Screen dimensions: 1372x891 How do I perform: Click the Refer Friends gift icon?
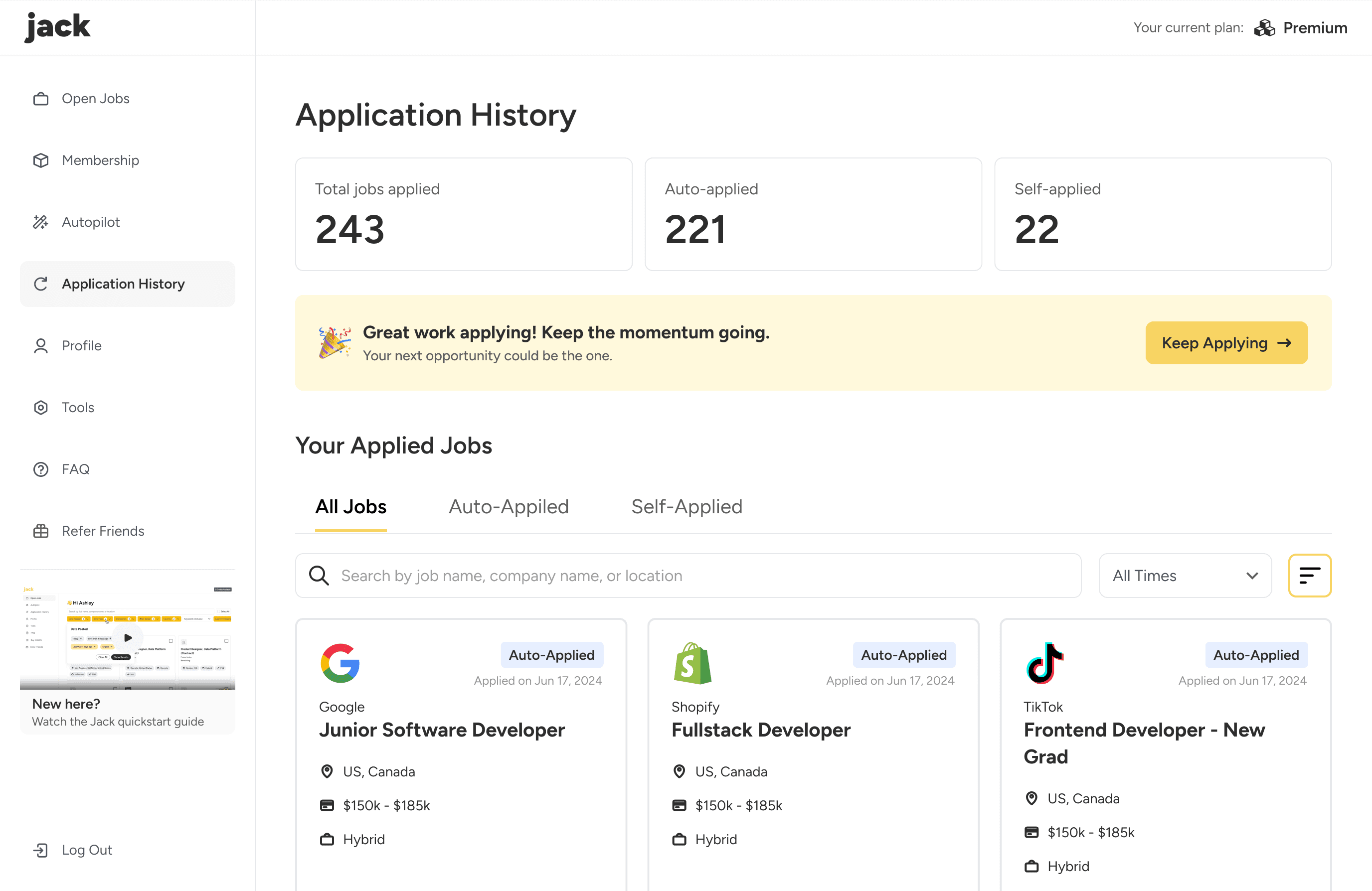(40, 531)
